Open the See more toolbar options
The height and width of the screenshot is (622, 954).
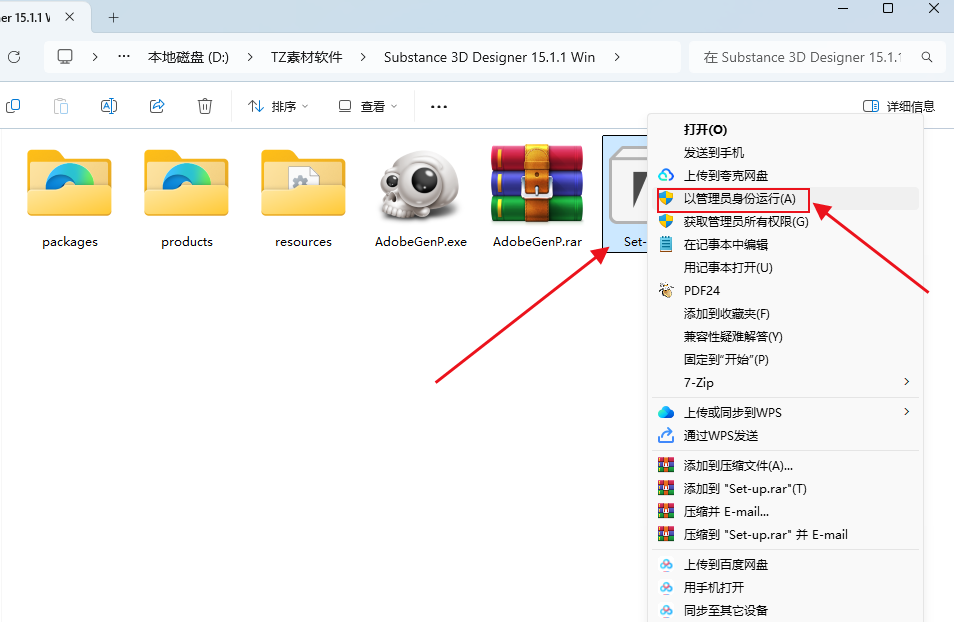click(439, 107)
